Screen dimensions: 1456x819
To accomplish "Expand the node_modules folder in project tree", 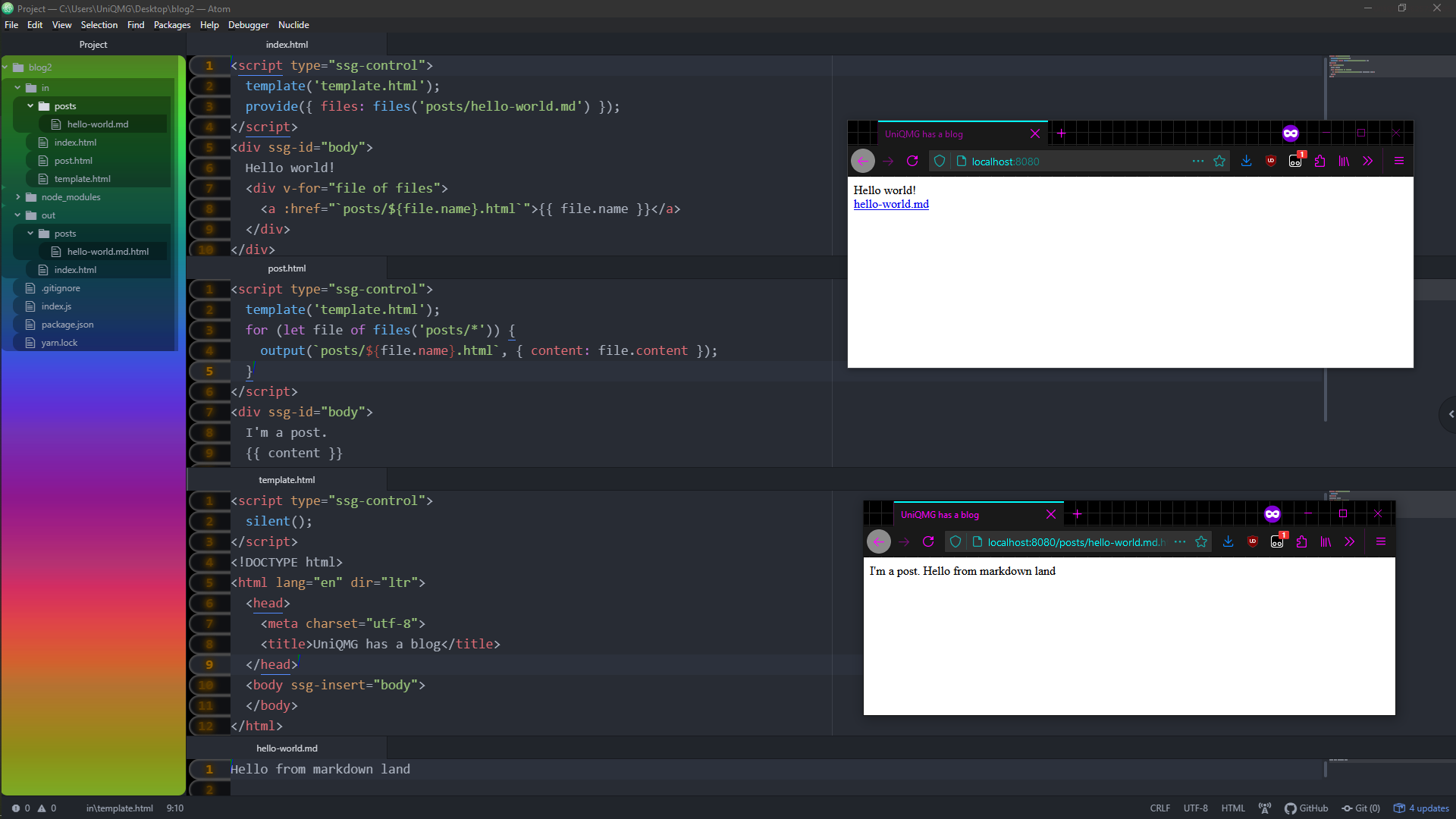I will 18,196.
